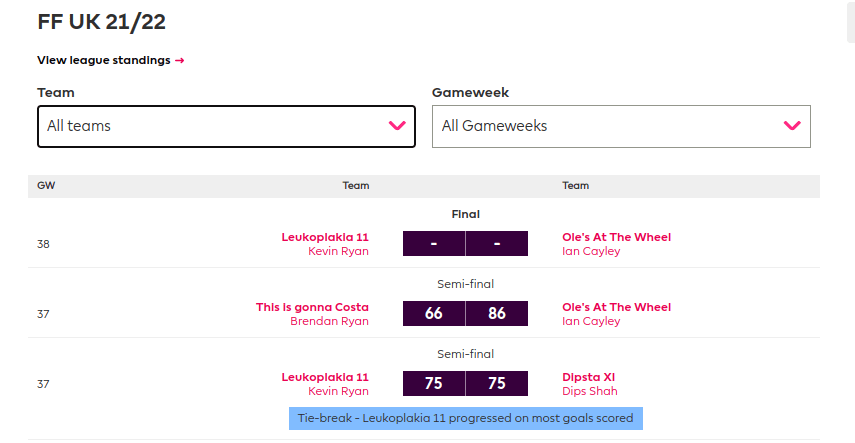This screenshot has width=855, height=443.
Task: Click the left Team column header
Action: [356, 186]
